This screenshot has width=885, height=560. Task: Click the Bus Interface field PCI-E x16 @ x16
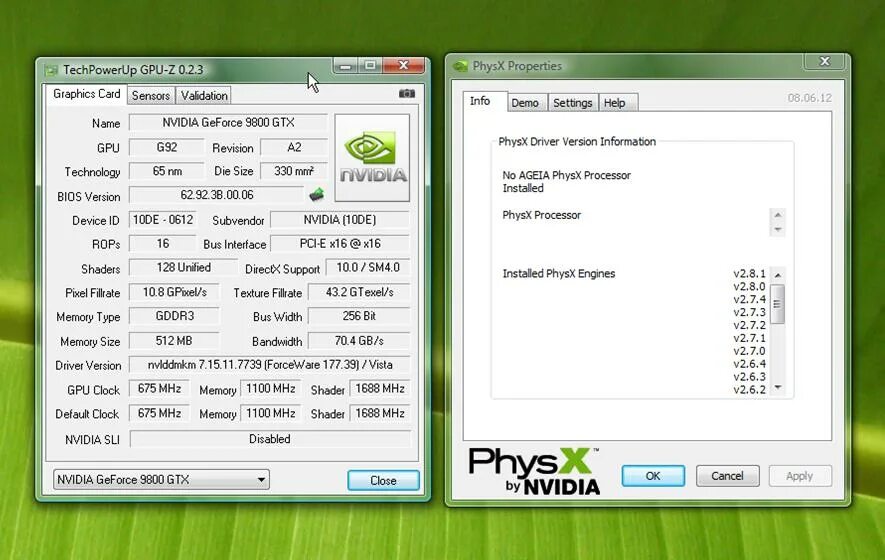(x=340, y=243)
